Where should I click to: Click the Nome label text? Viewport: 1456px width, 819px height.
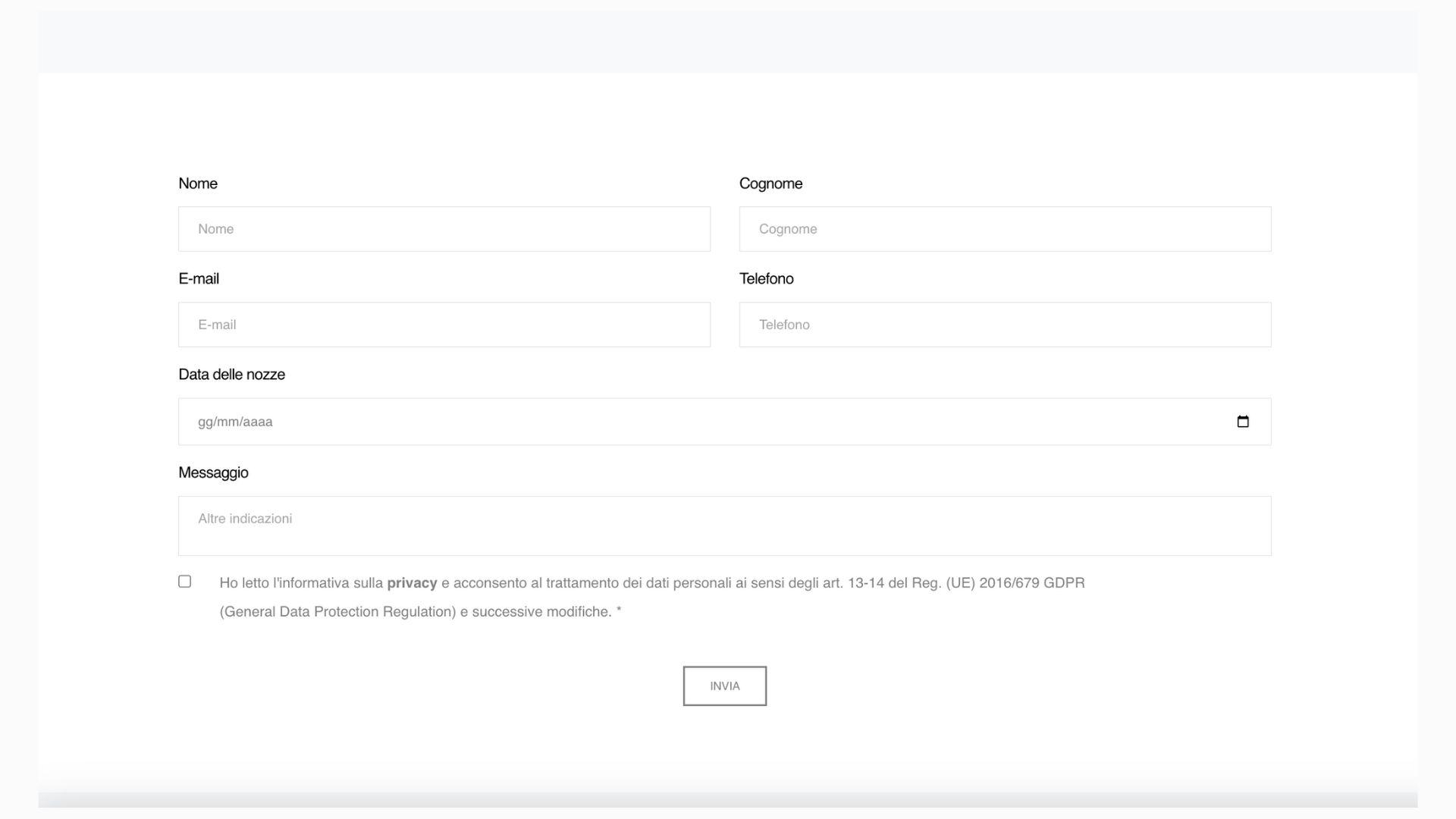coord(198,184)
